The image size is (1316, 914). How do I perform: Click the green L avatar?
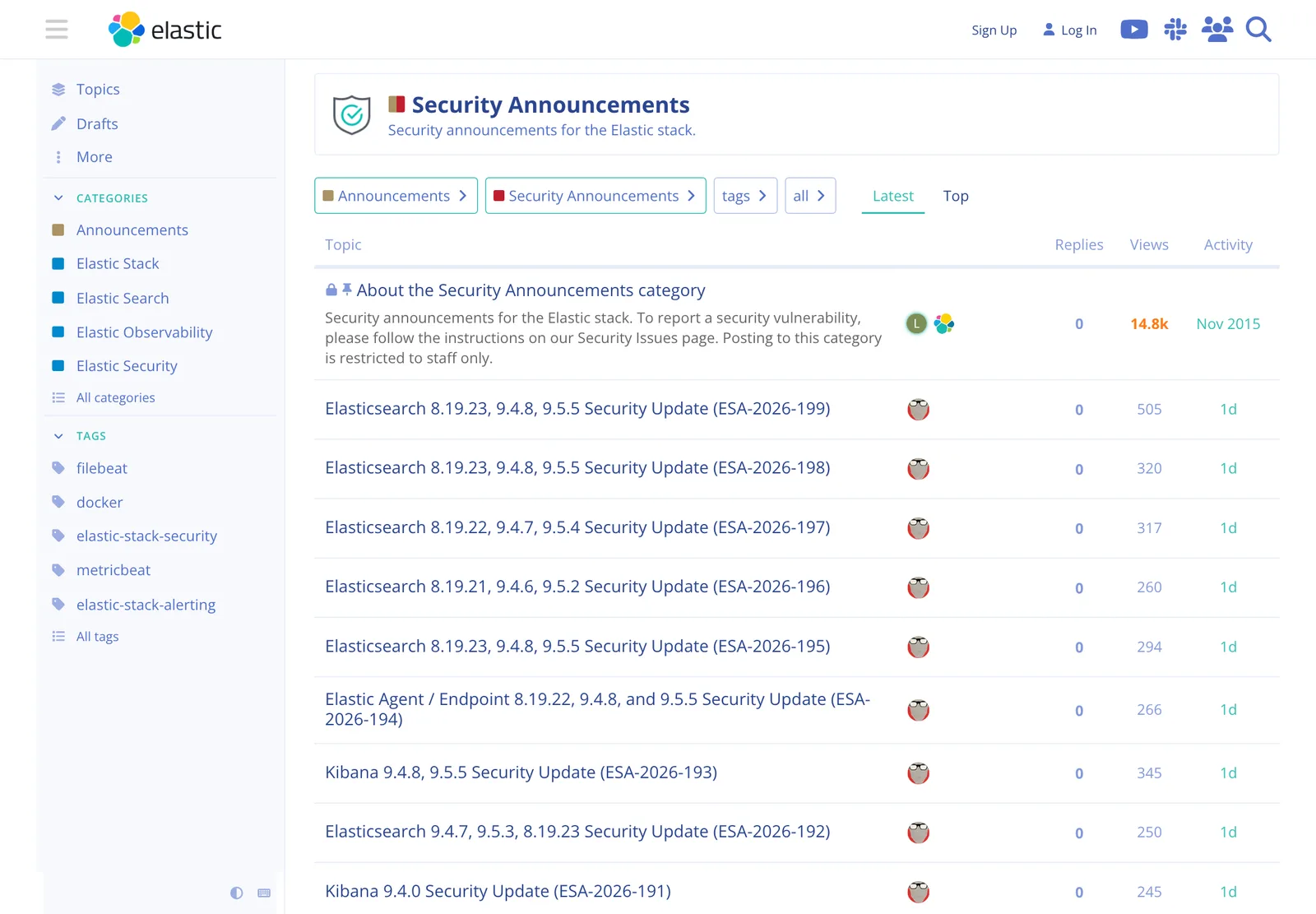pyautogui.click(x=916, y=323)
